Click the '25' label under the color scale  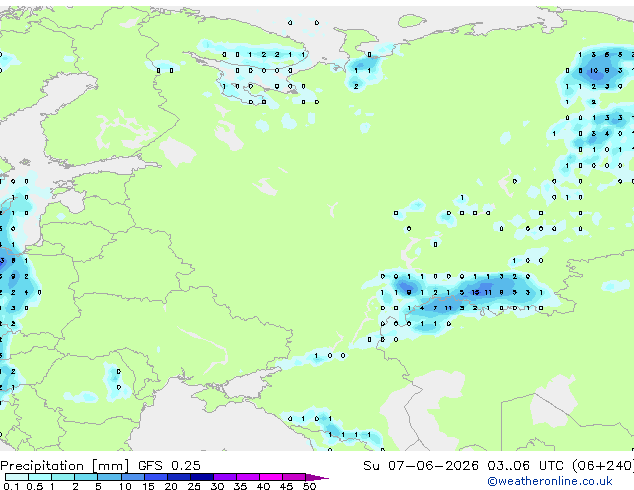[x=194, y=486]
